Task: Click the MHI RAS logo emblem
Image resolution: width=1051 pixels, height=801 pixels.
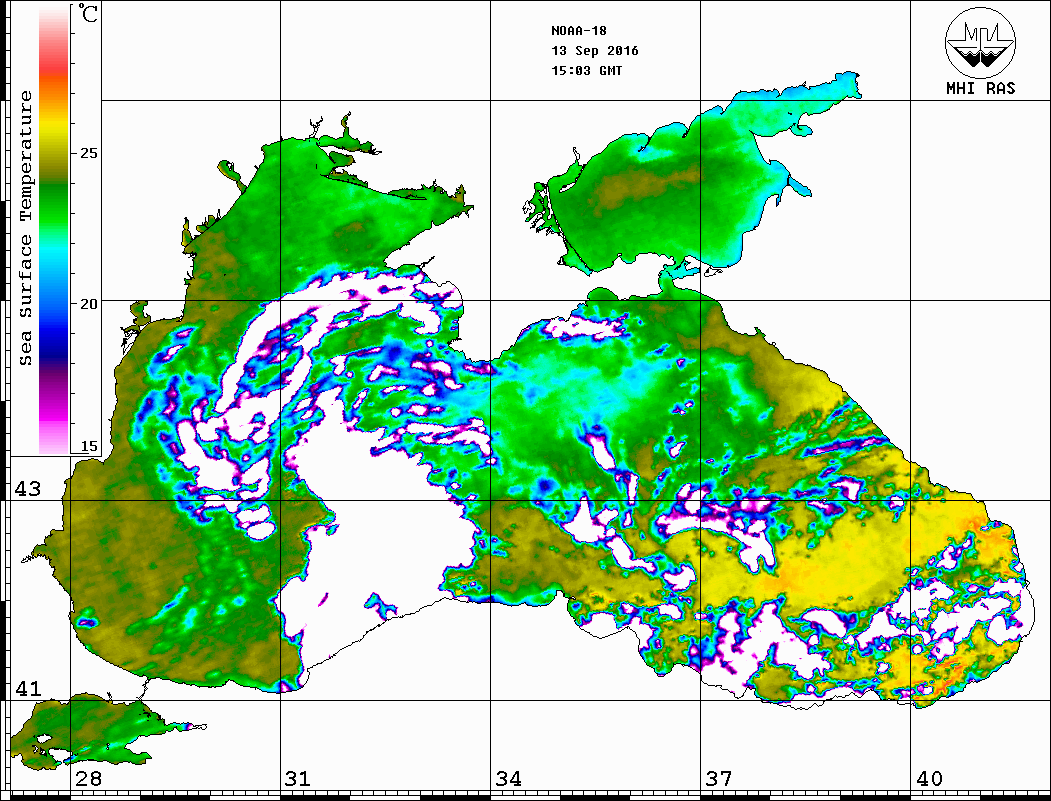Action: (980, 42)
